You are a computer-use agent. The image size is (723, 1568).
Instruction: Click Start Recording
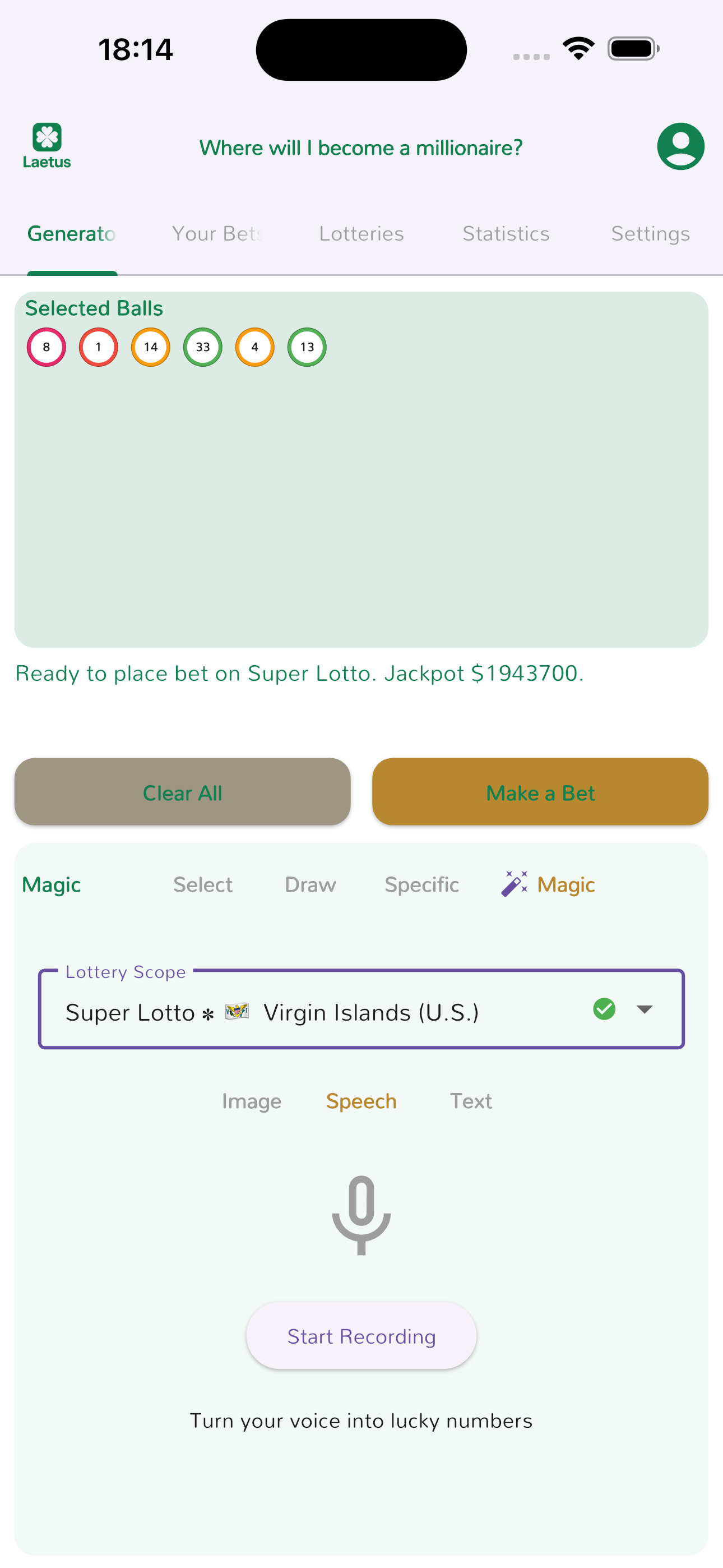(x=361, y=1336)
